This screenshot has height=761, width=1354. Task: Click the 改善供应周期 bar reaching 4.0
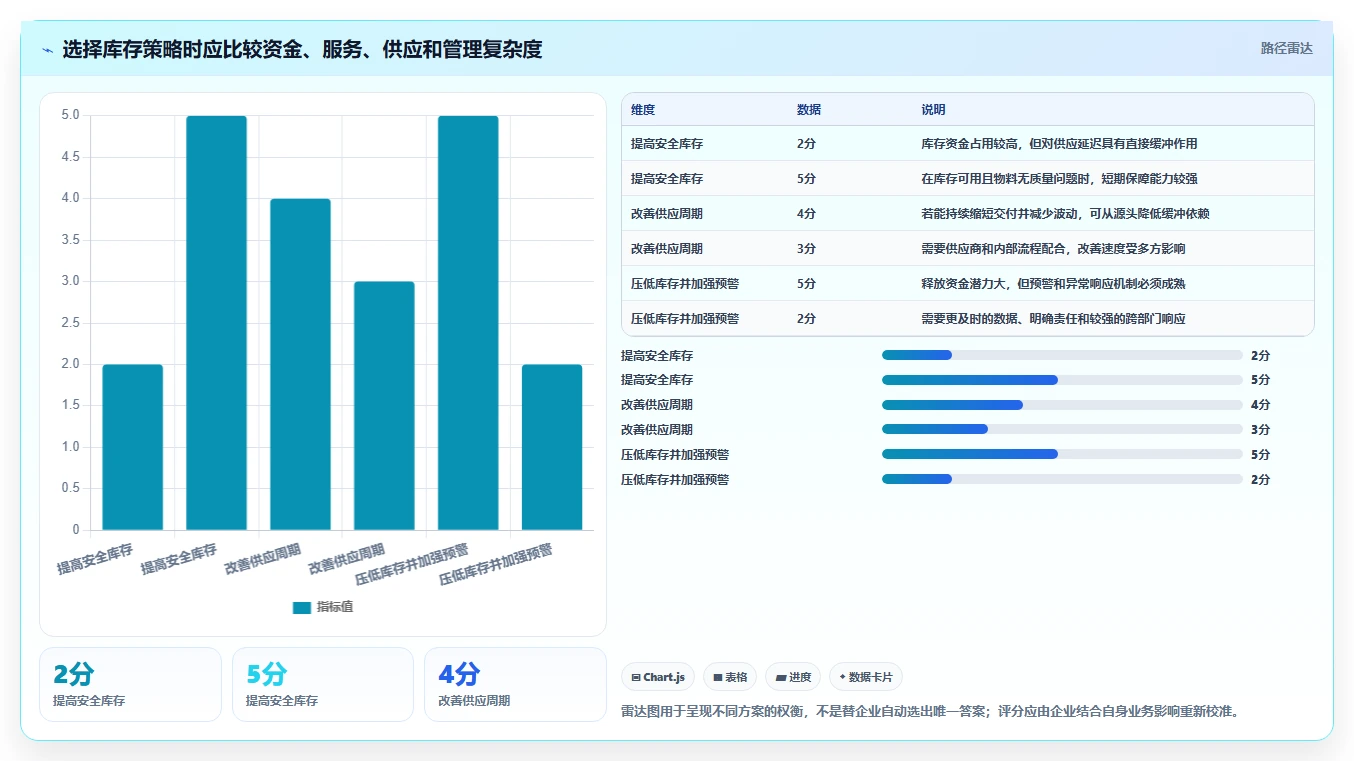(x=300, y=364)
